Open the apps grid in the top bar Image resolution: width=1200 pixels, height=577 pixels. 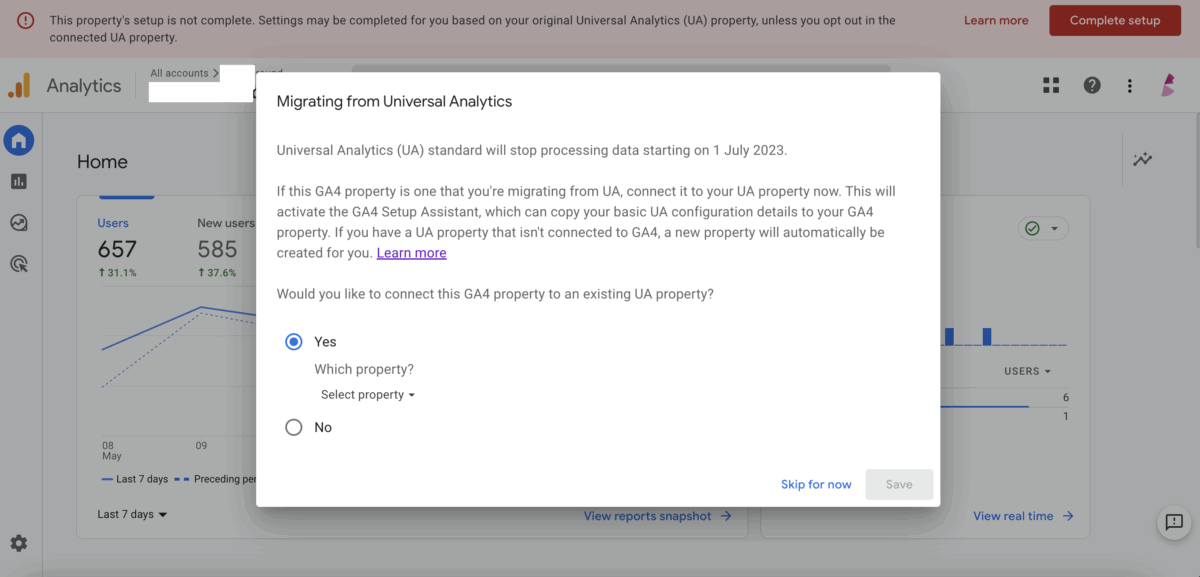1050,85
